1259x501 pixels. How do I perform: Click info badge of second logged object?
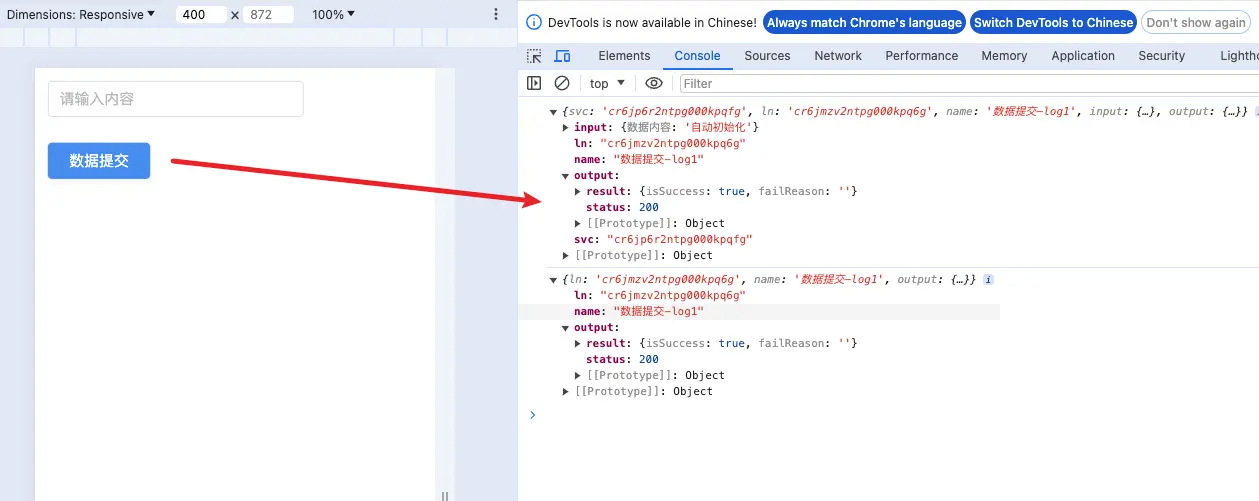(988, 279)
